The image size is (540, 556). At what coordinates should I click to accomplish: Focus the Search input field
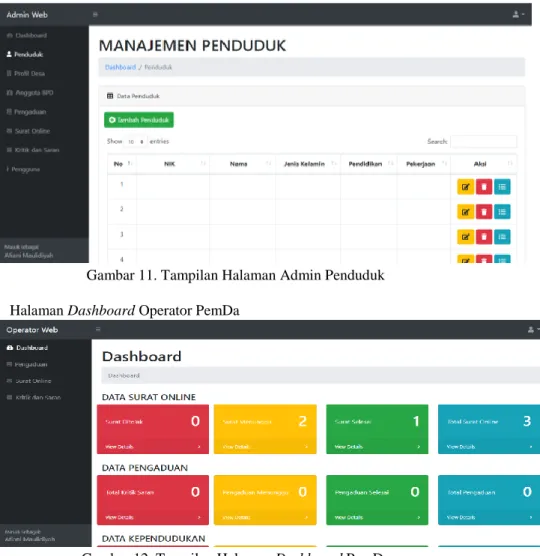(484, 141)
